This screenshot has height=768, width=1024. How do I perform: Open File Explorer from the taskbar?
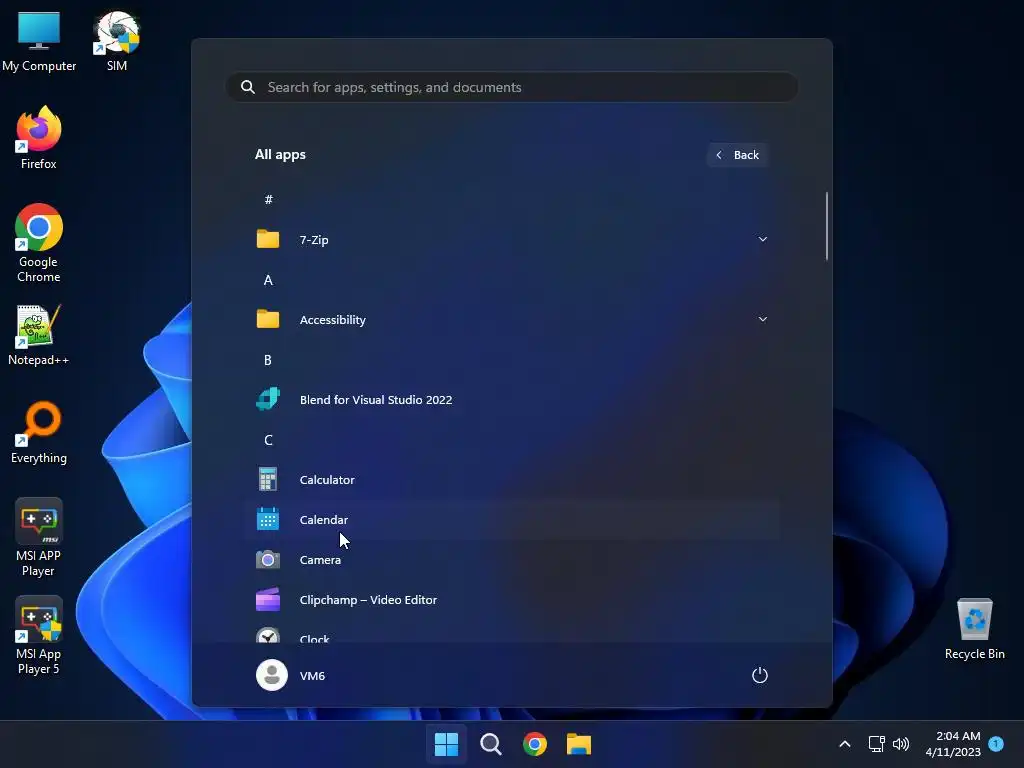point(579,744)
